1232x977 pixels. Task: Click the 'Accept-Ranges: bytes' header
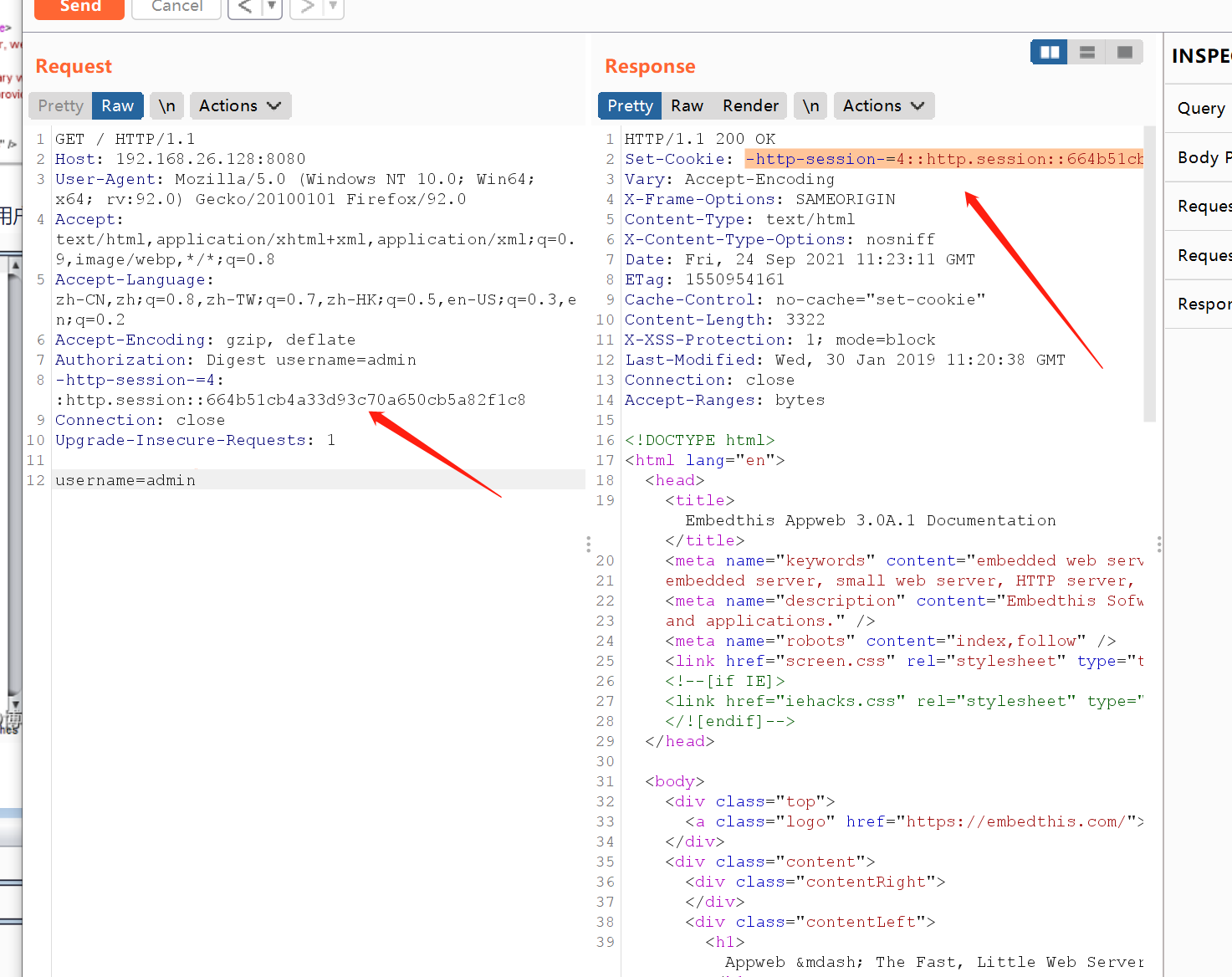[x=725, y=400]
